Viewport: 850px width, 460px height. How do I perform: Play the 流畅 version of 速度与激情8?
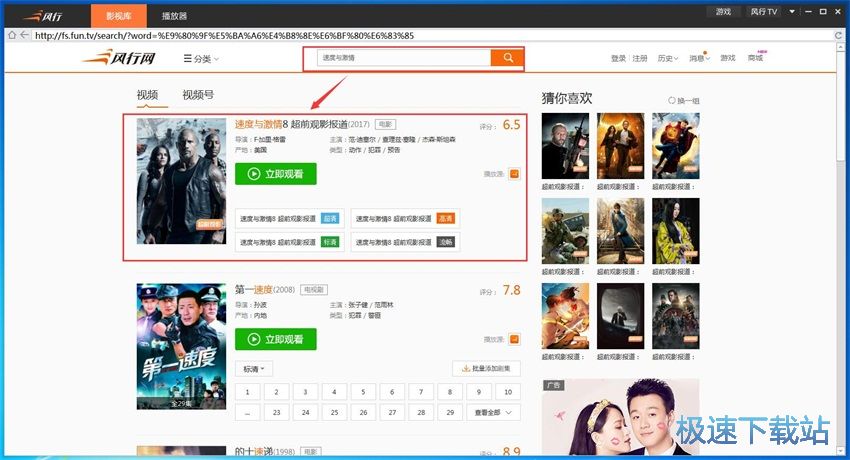click(405, 242)
